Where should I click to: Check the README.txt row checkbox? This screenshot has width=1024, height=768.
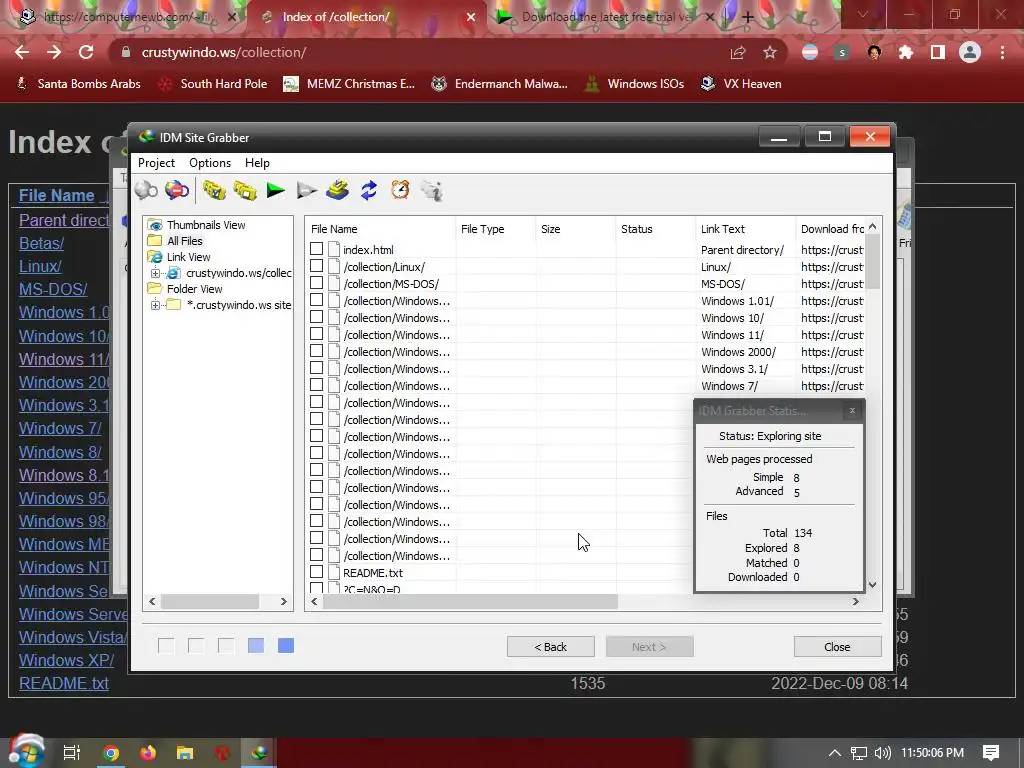pos(317,571)
